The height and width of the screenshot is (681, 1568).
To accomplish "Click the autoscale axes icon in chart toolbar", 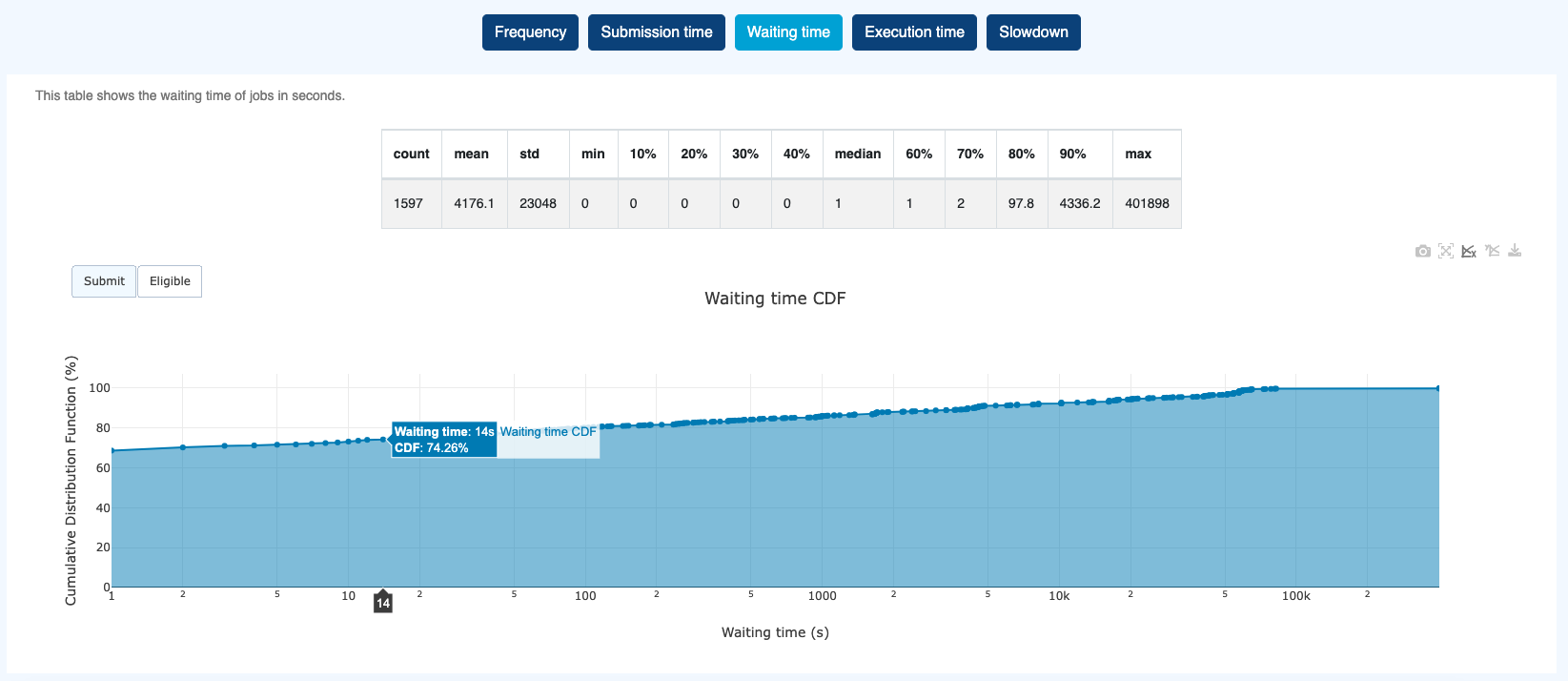I will tap(1446, 251).
